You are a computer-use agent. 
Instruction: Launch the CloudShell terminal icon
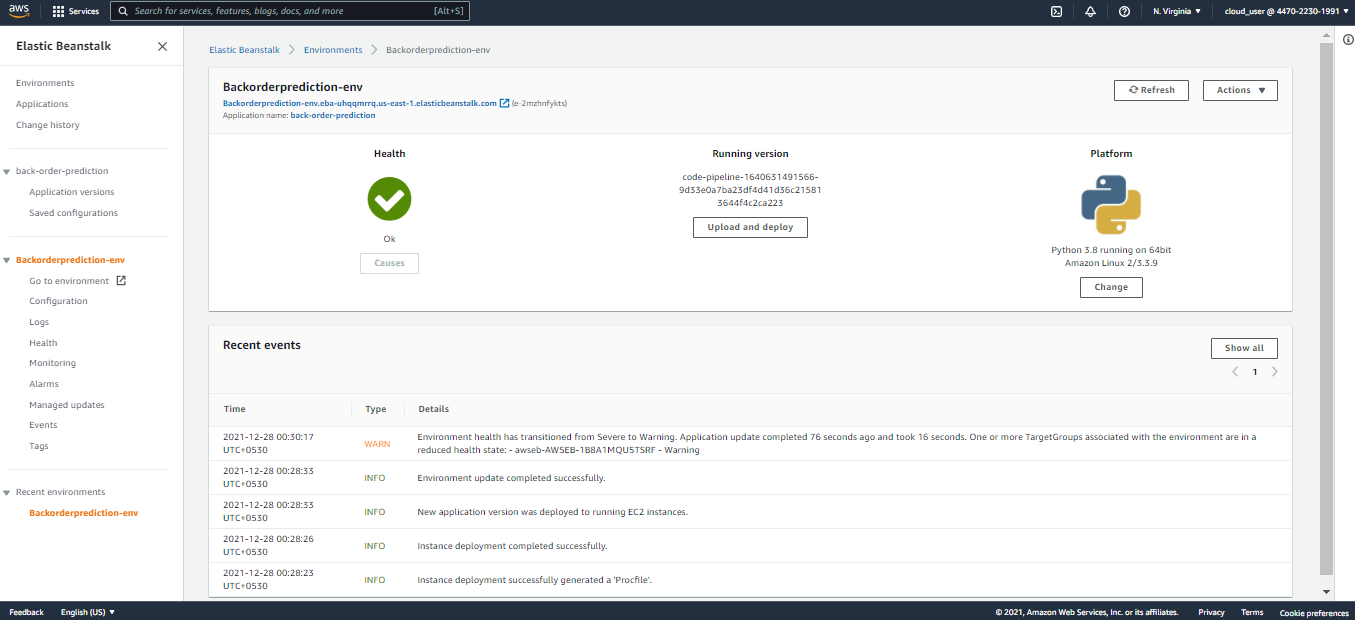point(1056,11)
